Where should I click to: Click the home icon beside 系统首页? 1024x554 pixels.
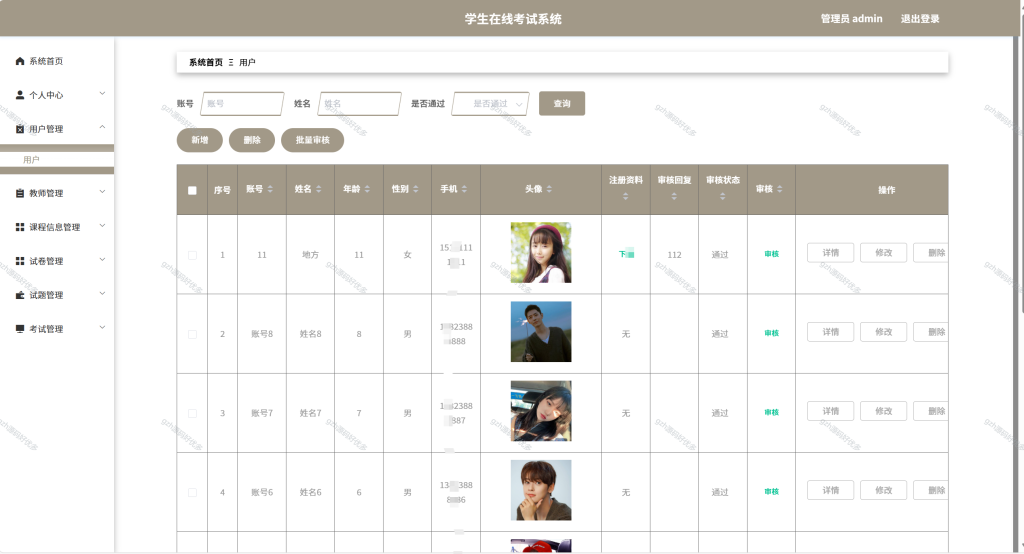(20, 61)
